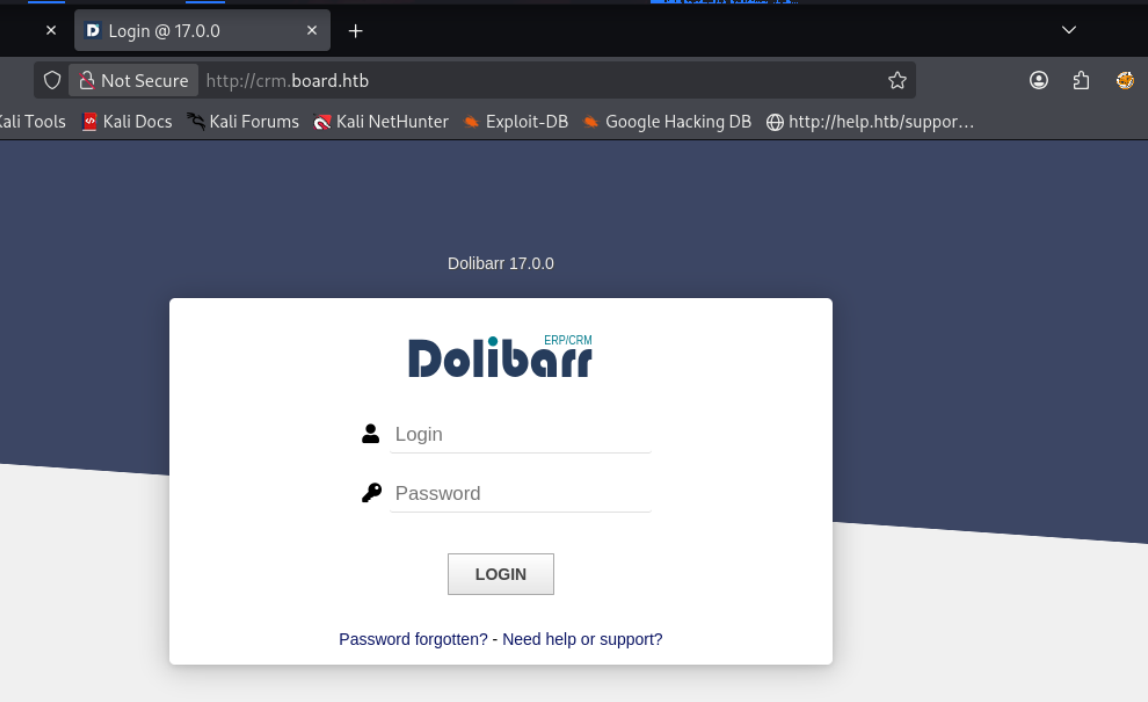Open the Not Secure site information
Viewport: 1148px width, 702px height.
[x=134, y=81]
